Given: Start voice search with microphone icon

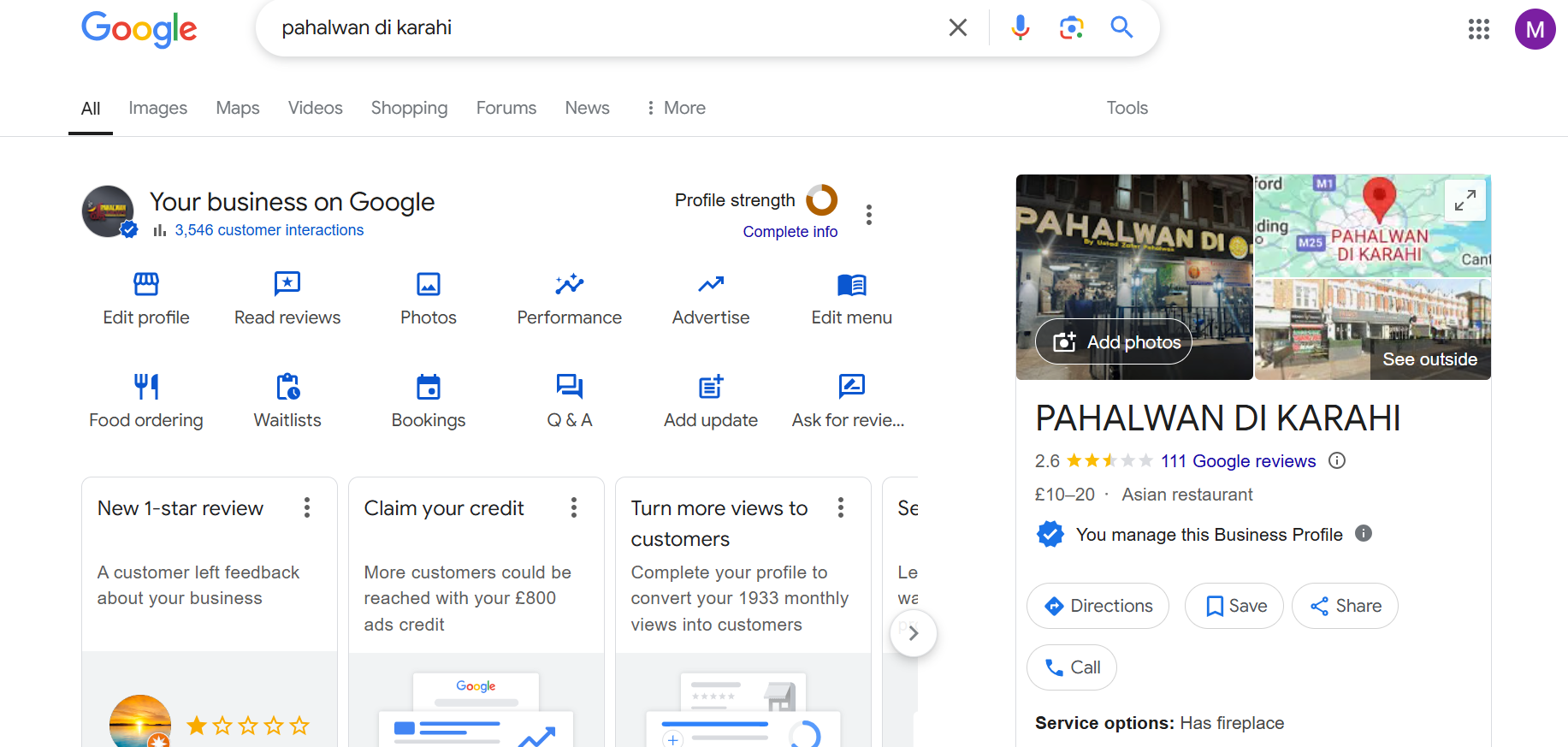Looking at the screenshot, I should 1020,27.
